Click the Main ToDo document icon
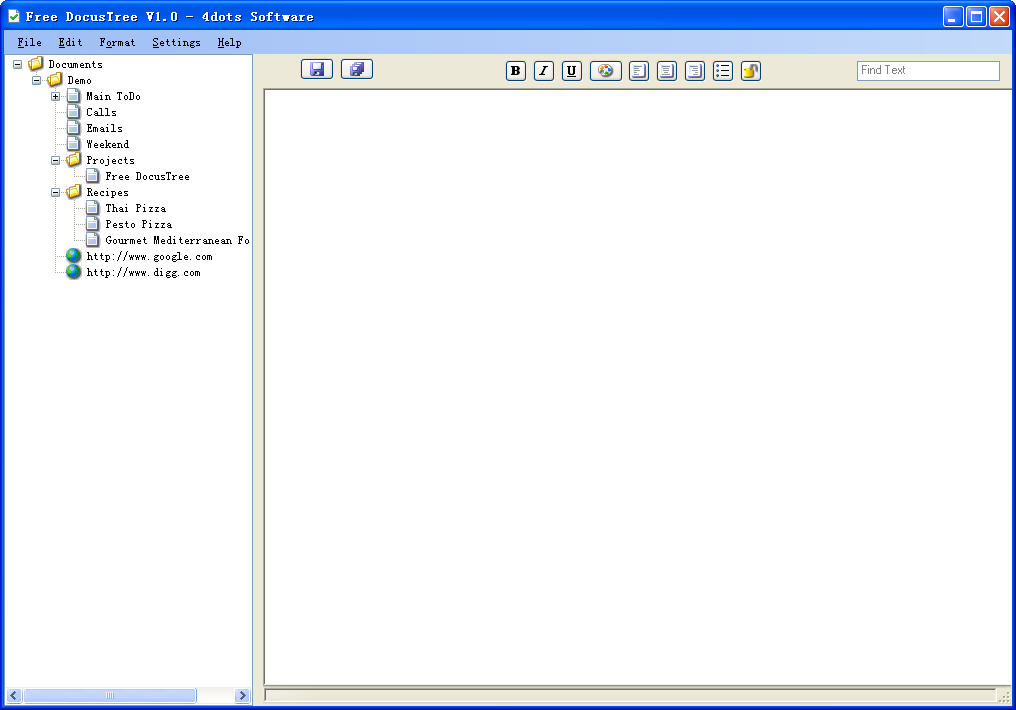 click(x=74, y=96)
